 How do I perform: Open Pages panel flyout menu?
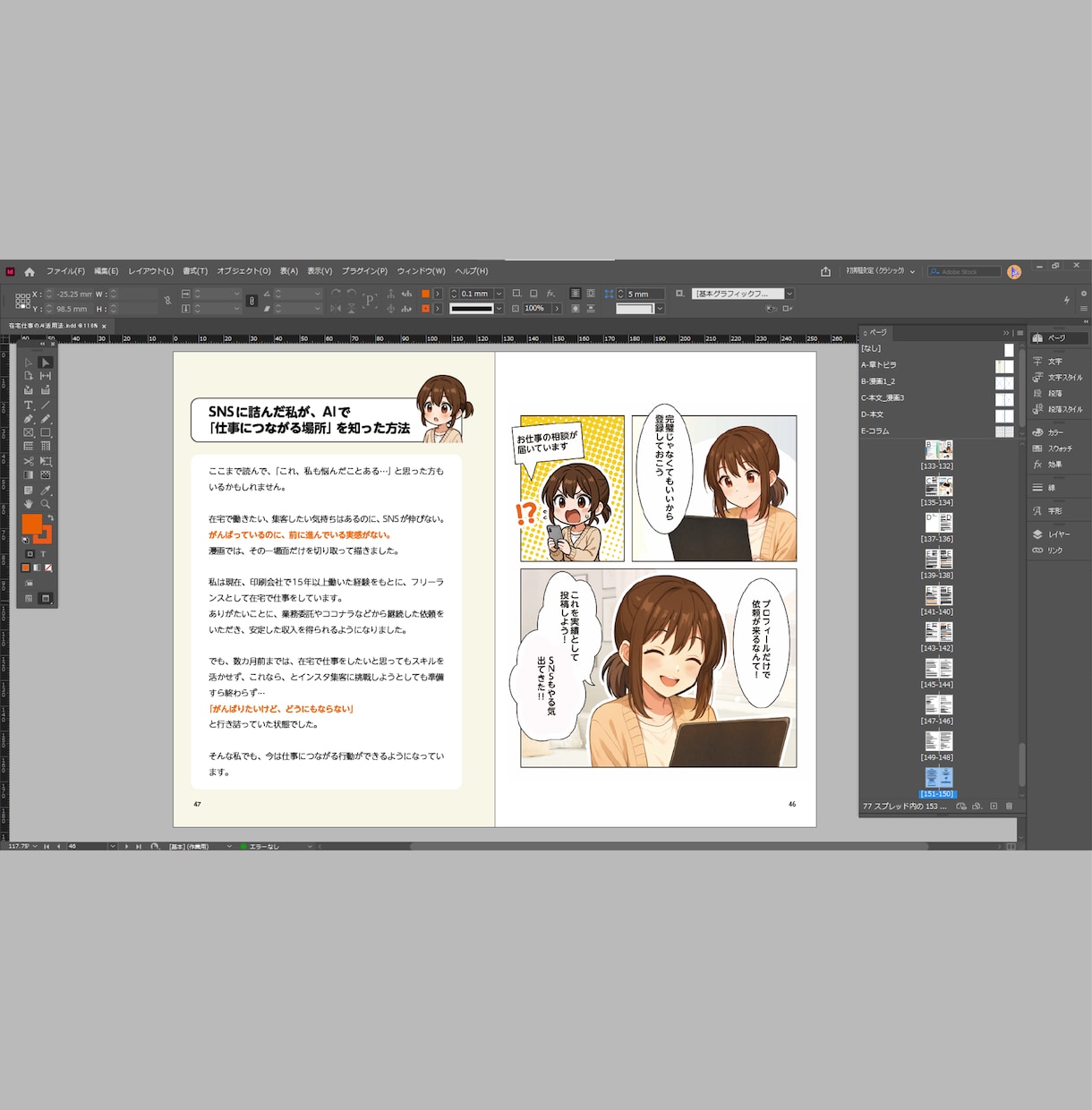pos(1019,332)
